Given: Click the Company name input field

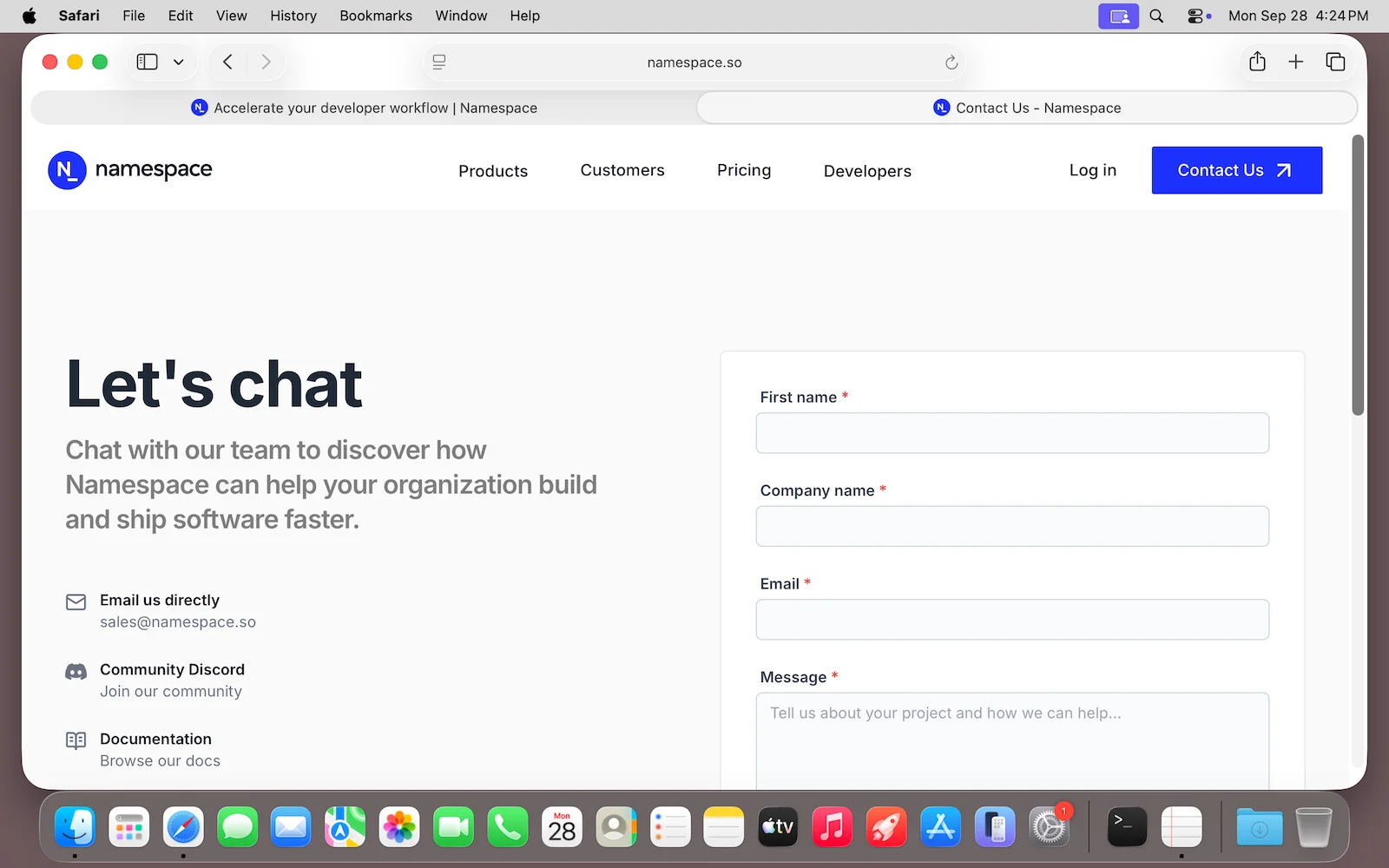Looking at the screenshot, I should pos(1012,526).
